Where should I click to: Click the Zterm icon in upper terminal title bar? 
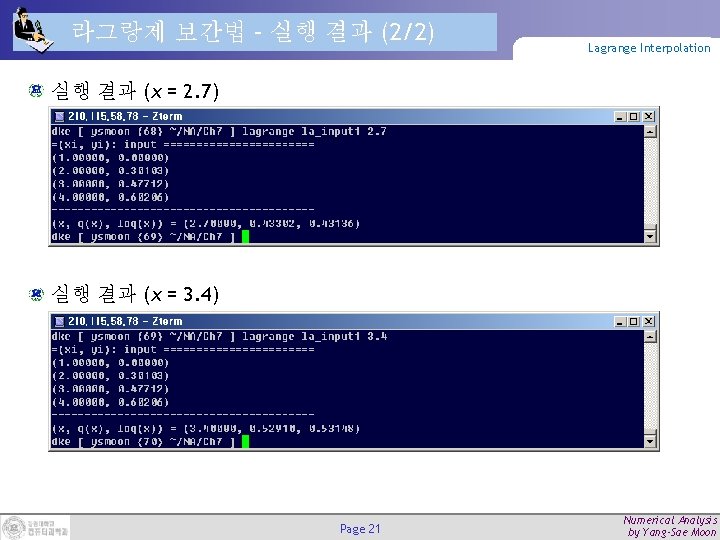pyautogui.click(x=59, y=117)
